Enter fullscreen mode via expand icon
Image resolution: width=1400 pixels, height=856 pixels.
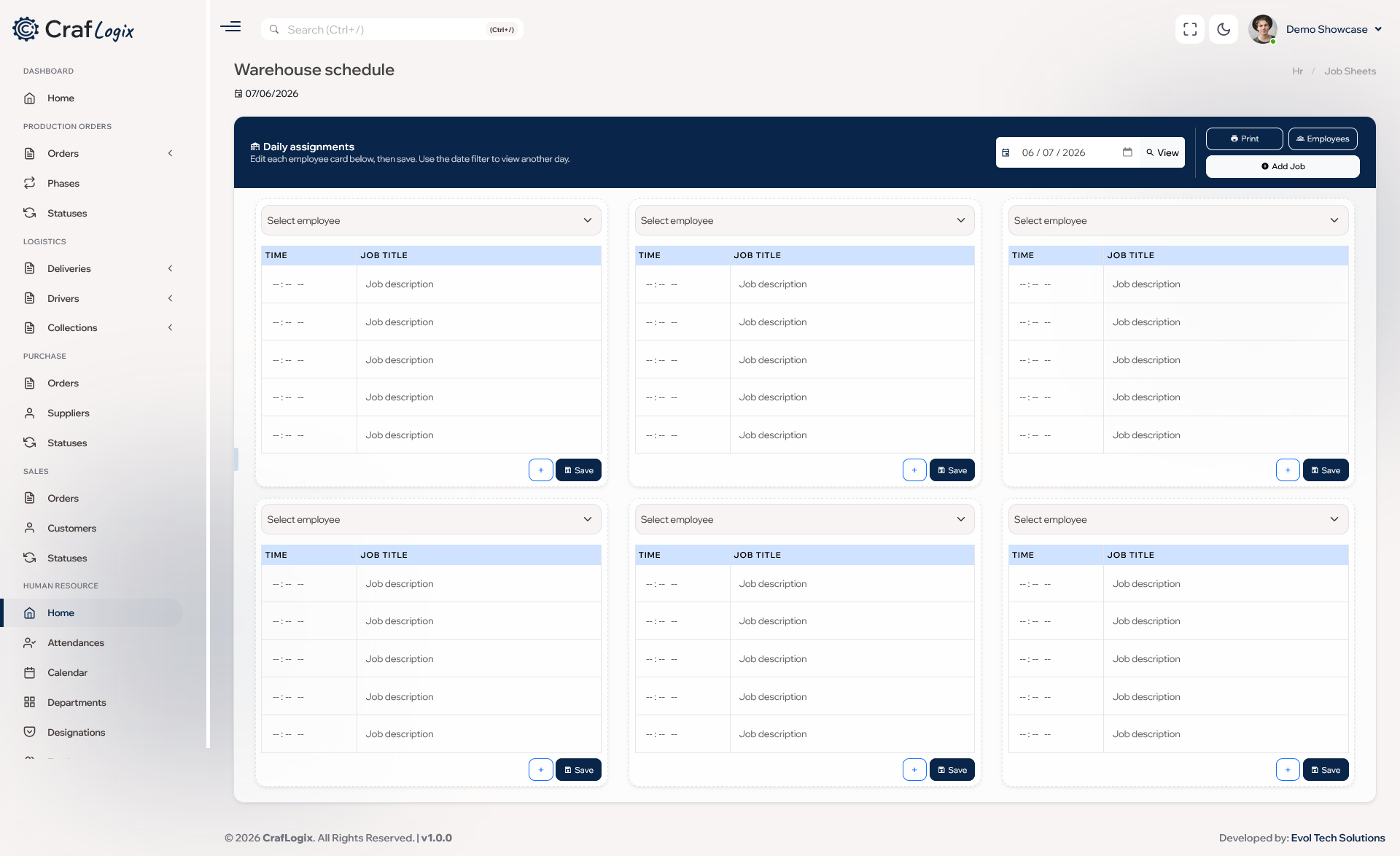click(x=1190, y=29)
